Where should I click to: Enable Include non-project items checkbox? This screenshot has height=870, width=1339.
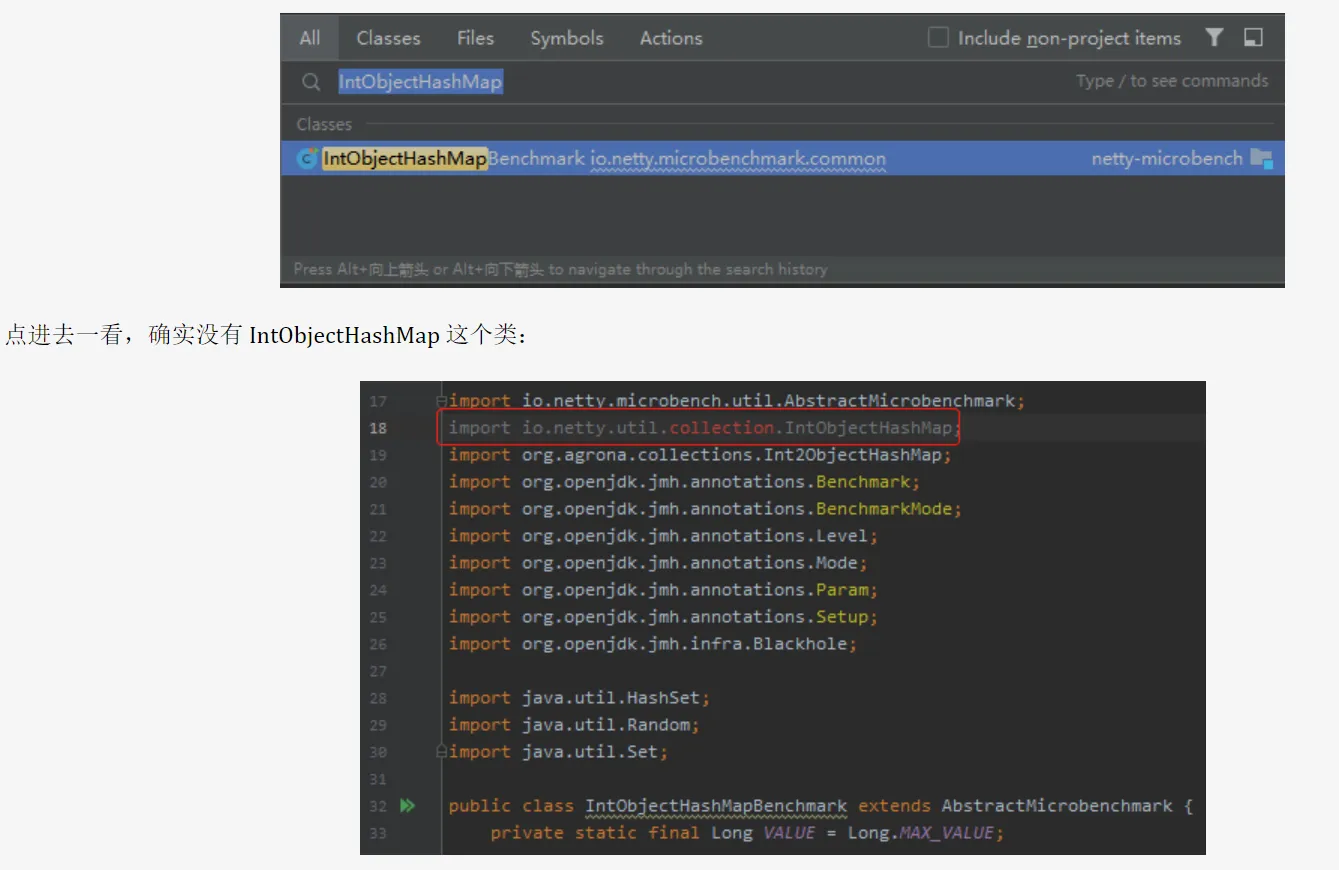938,38
